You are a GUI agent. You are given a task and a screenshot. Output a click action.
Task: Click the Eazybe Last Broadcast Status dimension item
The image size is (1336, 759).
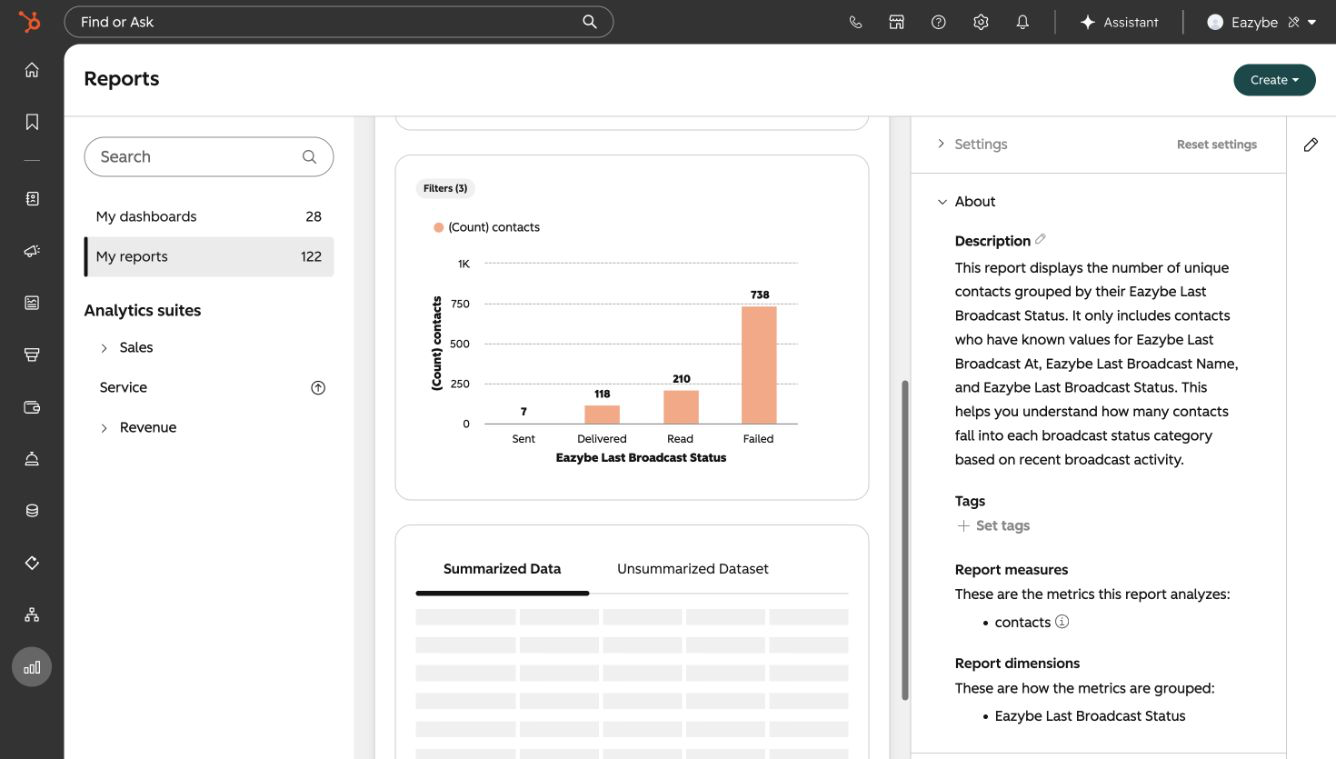pos(1090,716)
